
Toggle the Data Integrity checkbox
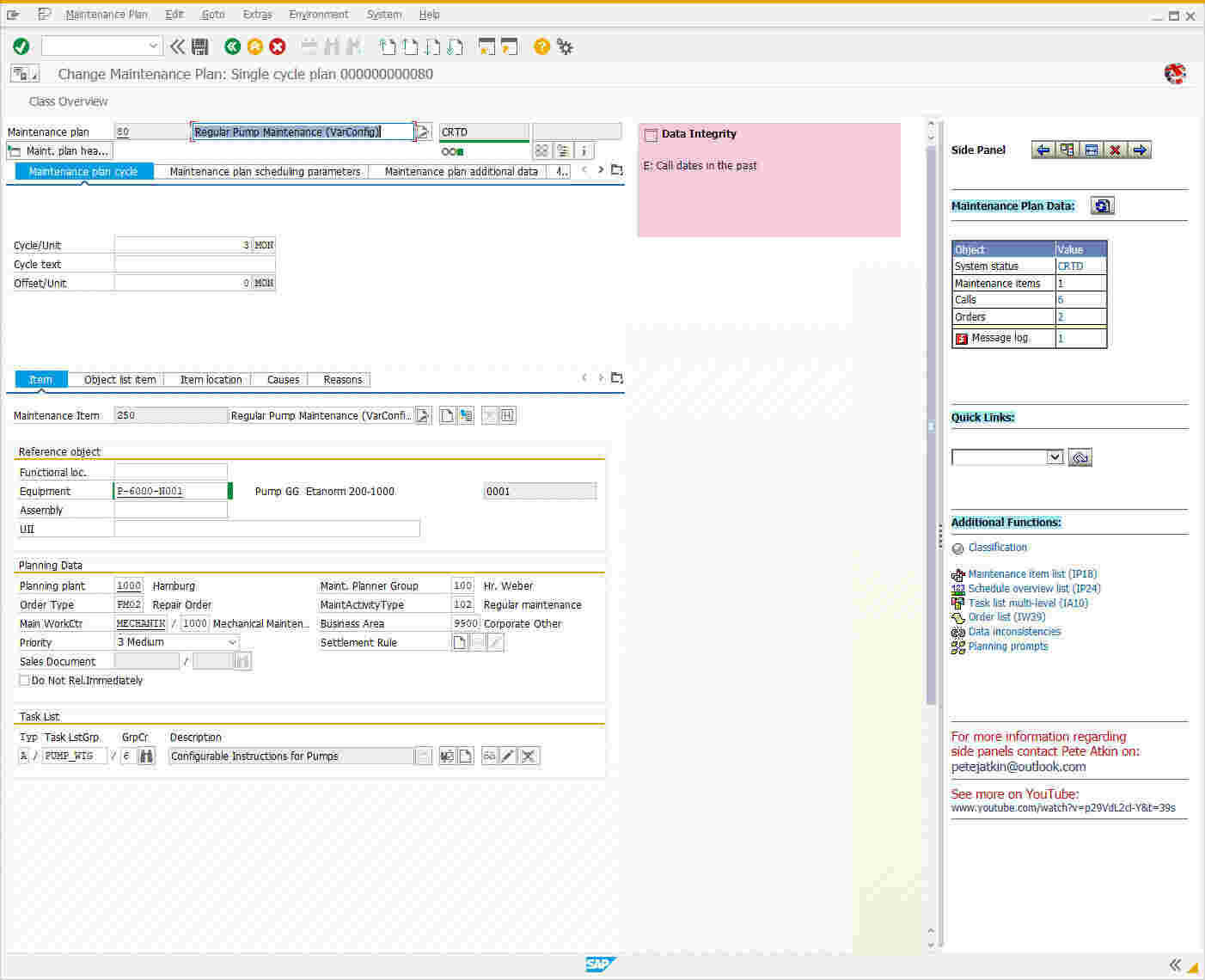[651, 135]
